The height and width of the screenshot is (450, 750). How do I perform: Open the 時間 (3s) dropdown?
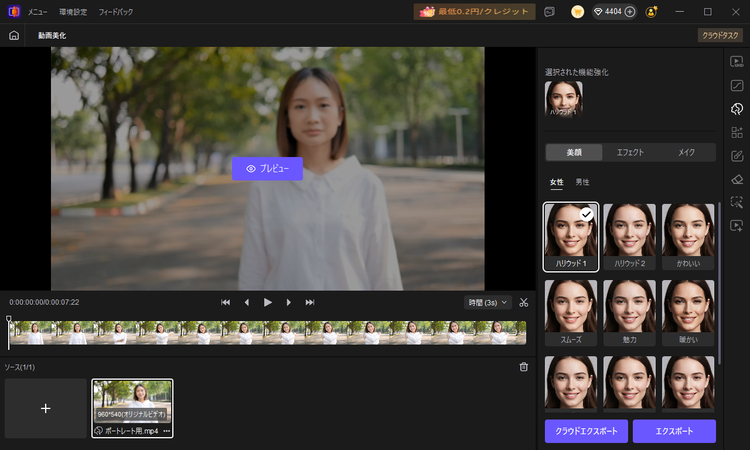click(x=487, y=303)
